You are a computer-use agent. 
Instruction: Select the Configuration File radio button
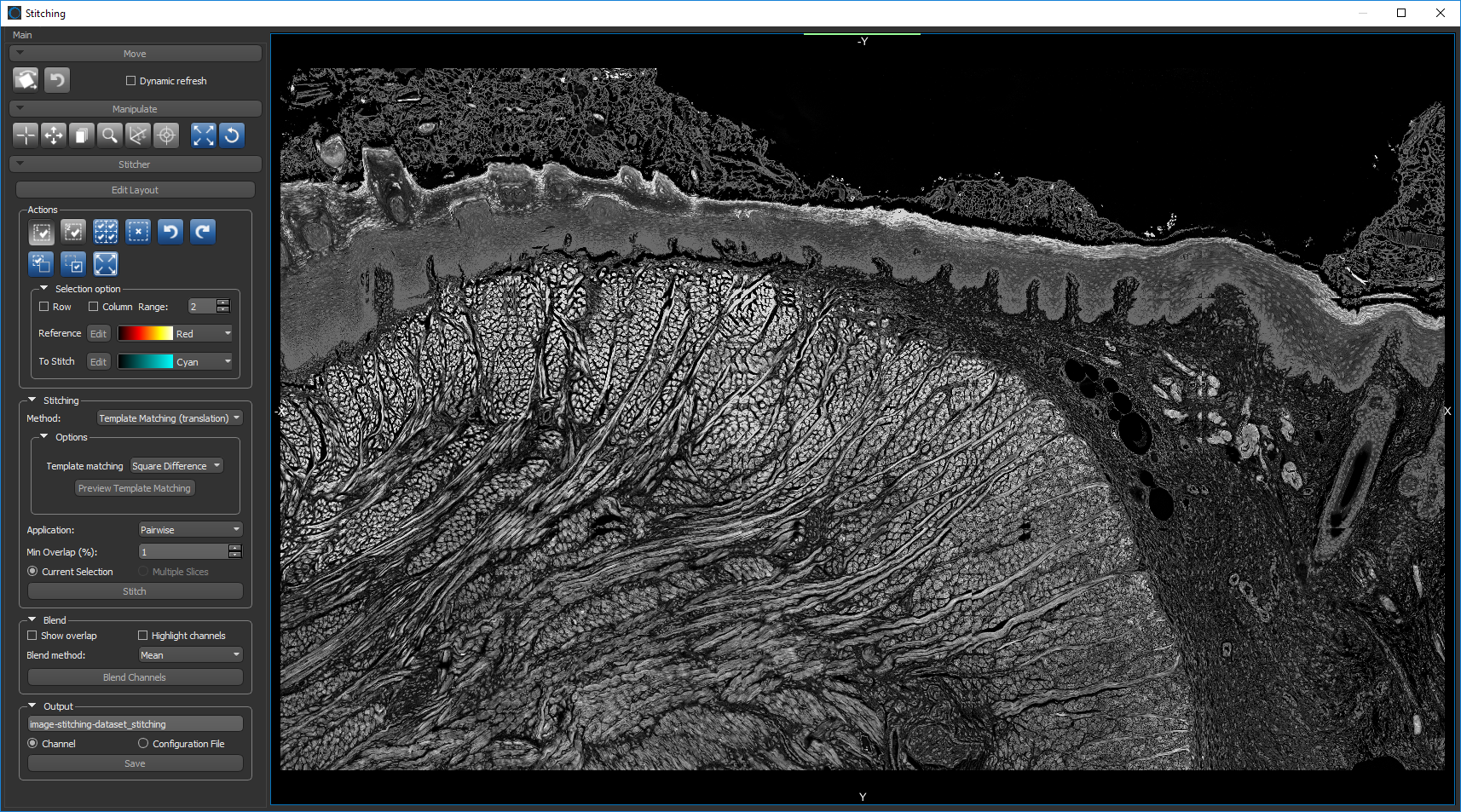click(x=143, y=744)
